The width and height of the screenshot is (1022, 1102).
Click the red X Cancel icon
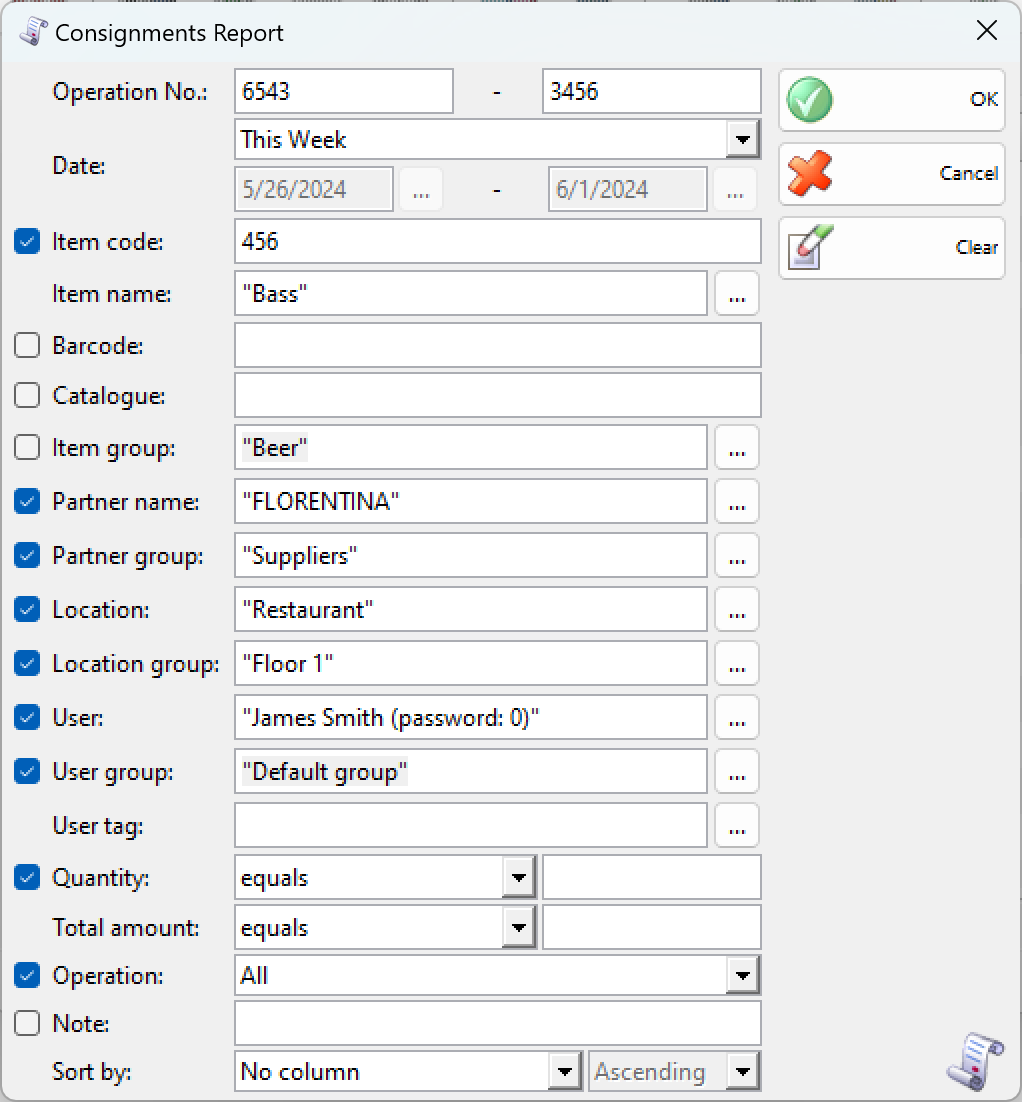pyautogui.click(x=810, y=174)
